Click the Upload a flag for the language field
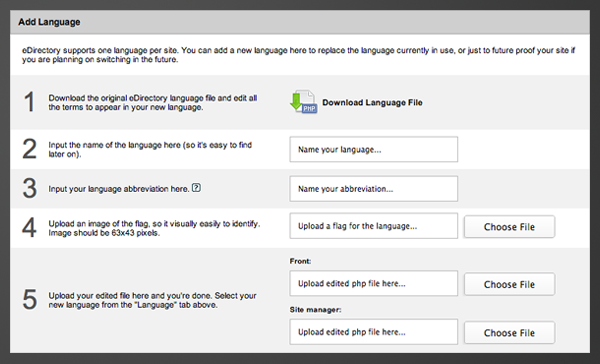 [x=373, y=226]
